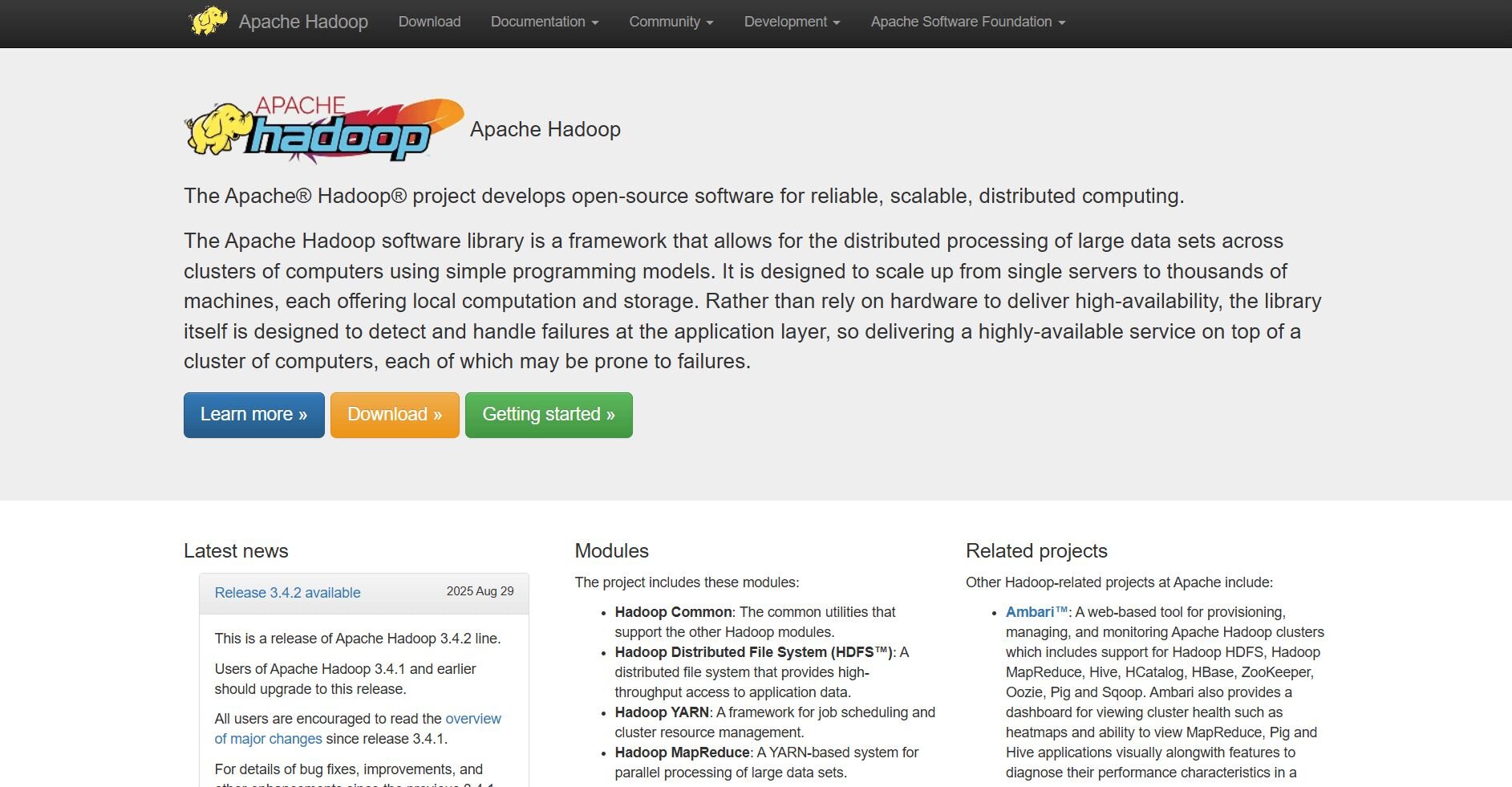Click the Hadoop YARN module entry
The image size is (1512, 787).
click(662, 712)
